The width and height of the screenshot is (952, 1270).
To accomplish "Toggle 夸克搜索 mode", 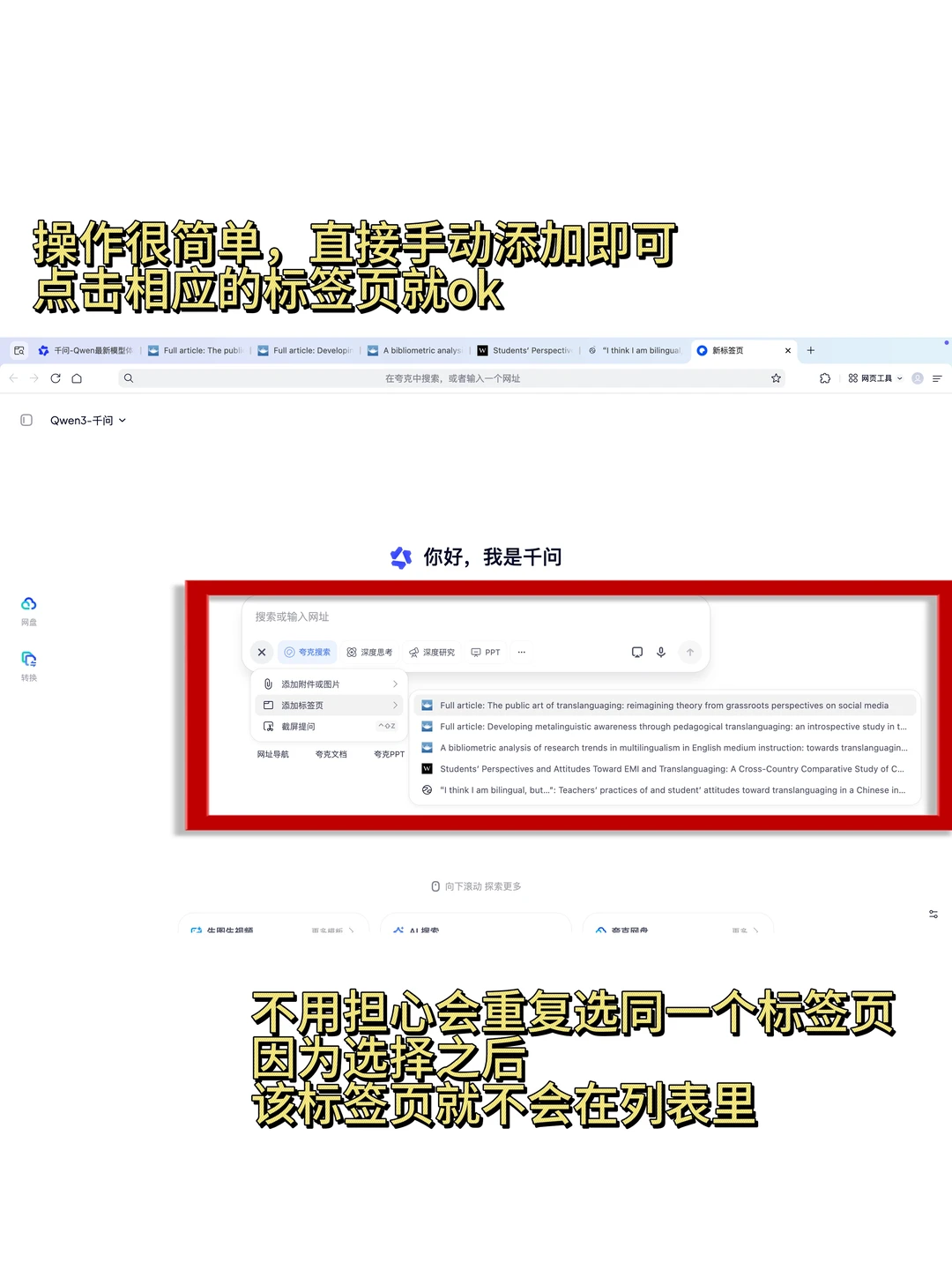I will point(308,653).
